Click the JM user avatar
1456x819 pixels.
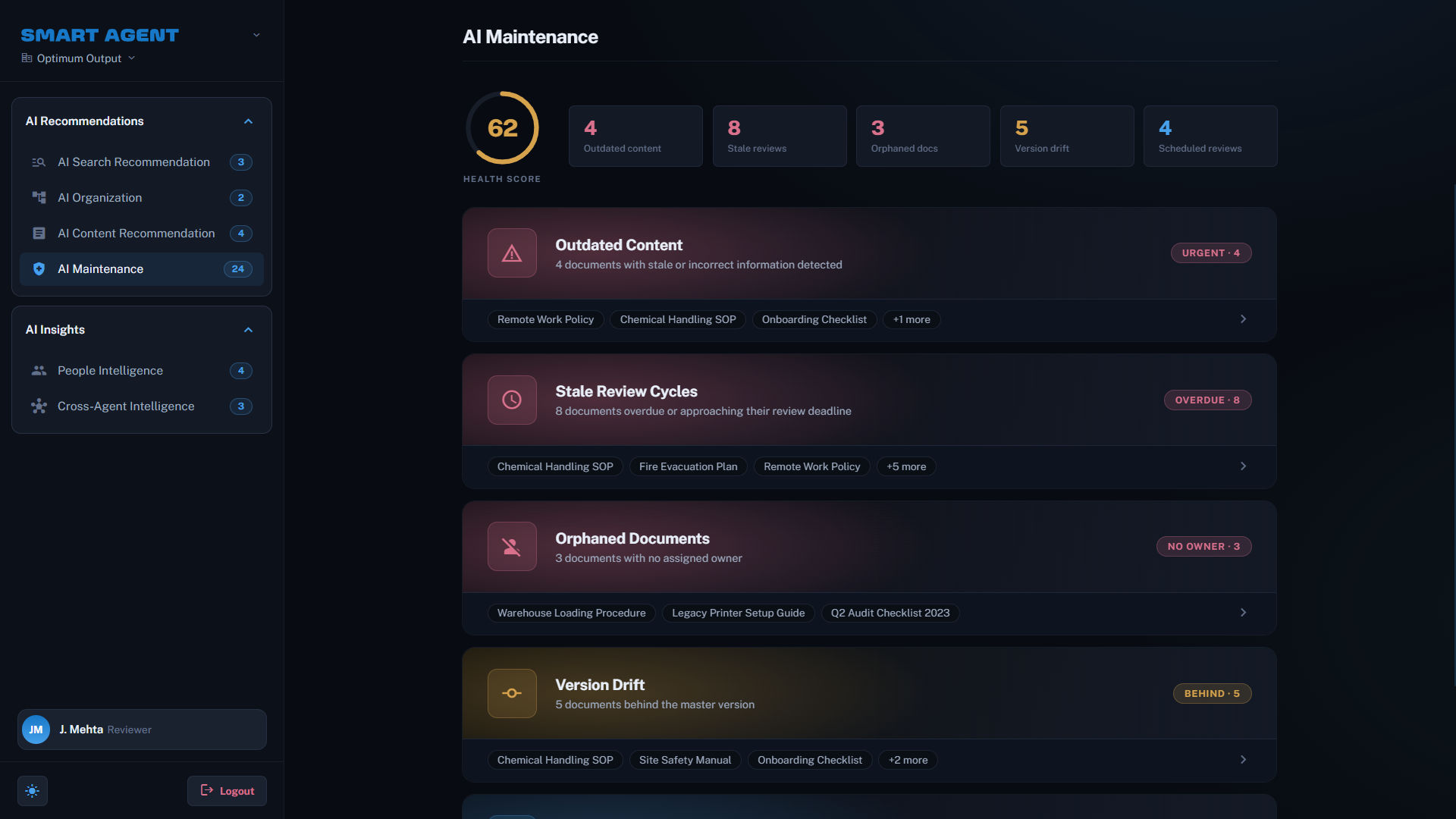[36, 730]
